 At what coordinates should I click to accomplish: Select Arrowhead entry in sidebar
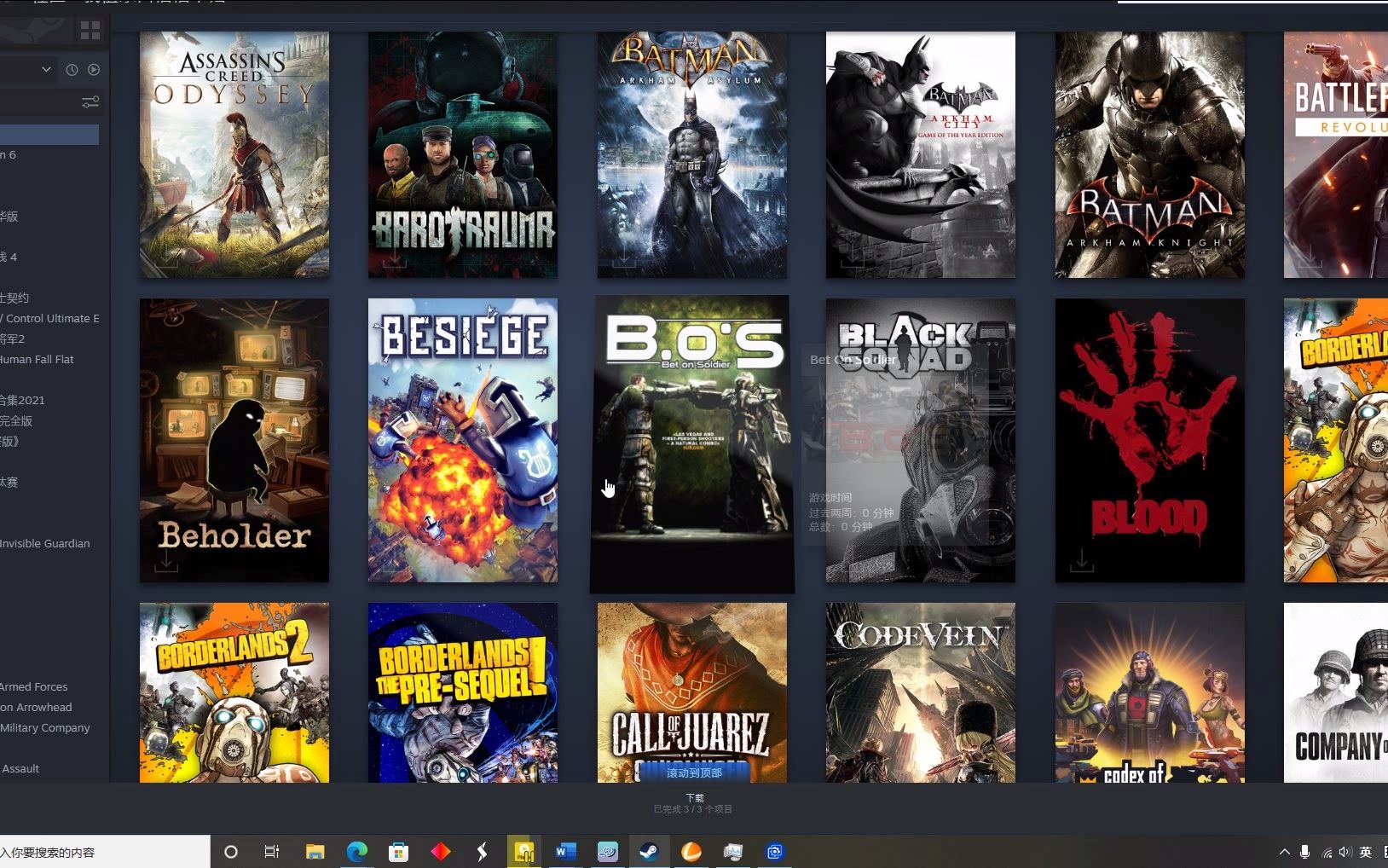click(36, 707)
